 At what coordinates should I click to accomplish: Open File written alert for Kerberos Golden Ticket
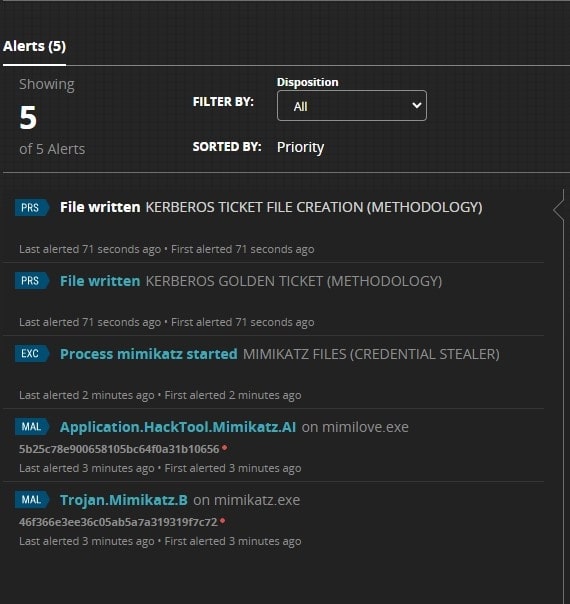100,281
